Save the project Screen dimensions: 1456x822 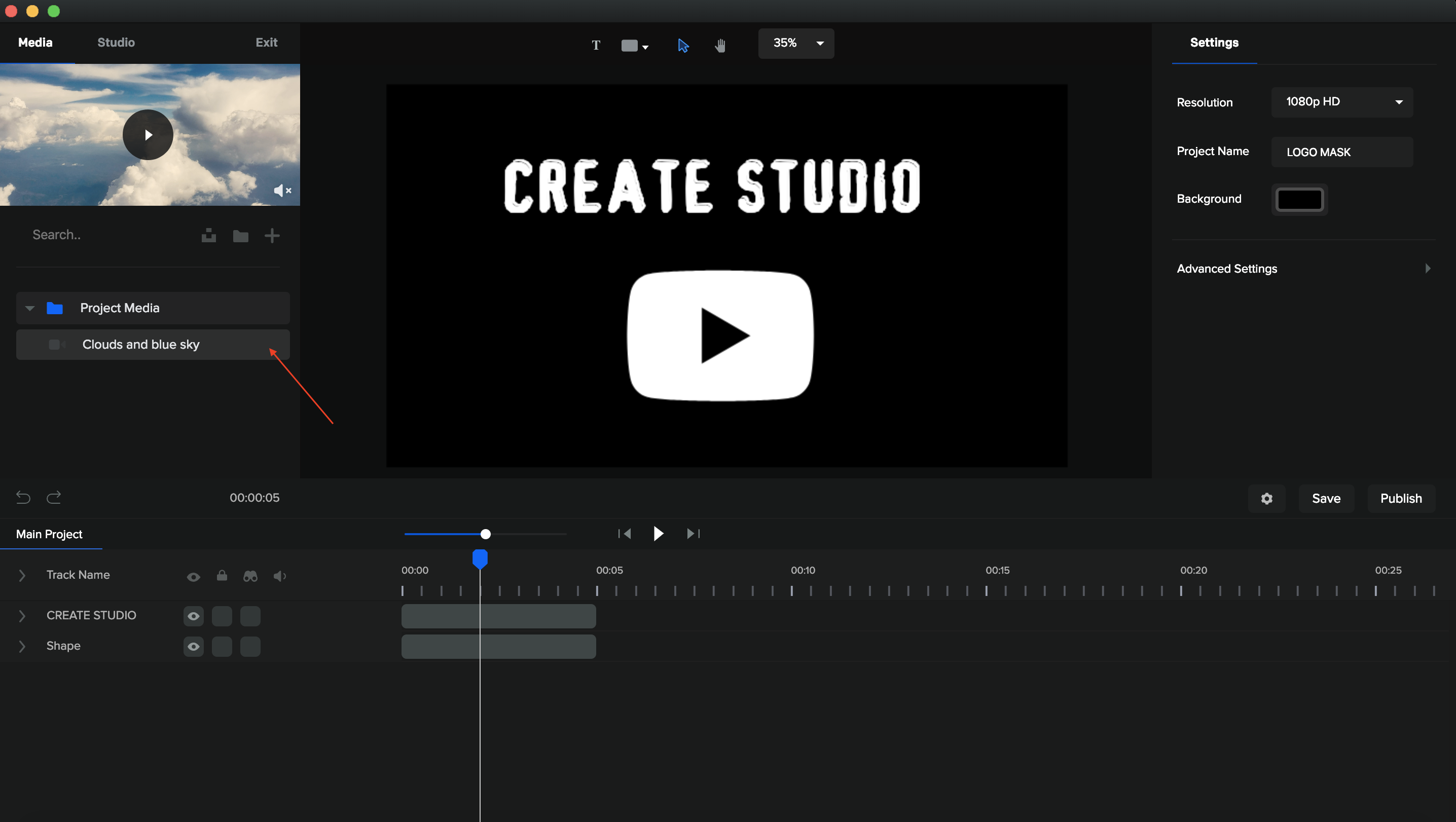click(x=1326, y=498)
